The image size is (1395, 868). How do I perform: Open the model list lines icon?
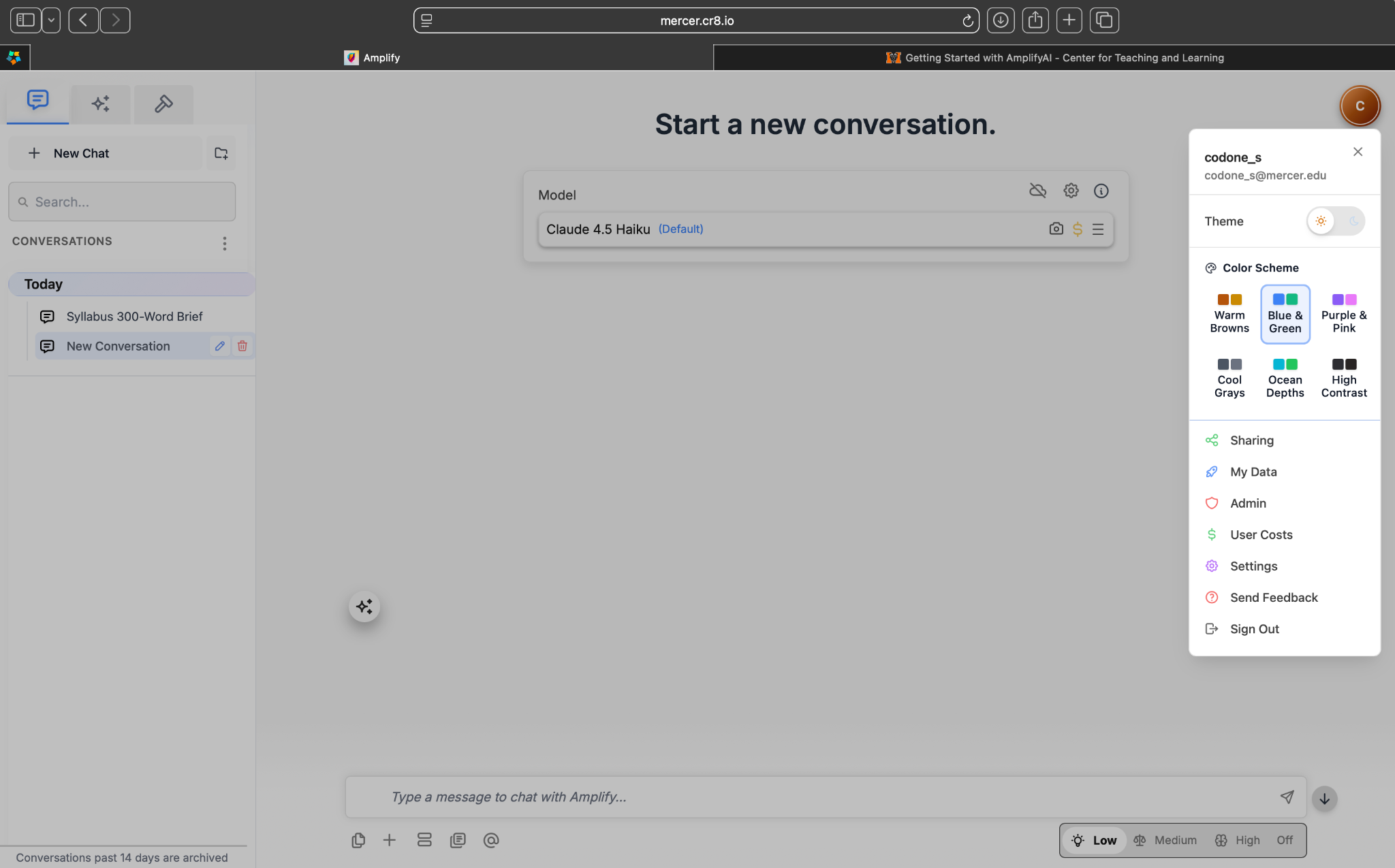[x=1098, y=229]
